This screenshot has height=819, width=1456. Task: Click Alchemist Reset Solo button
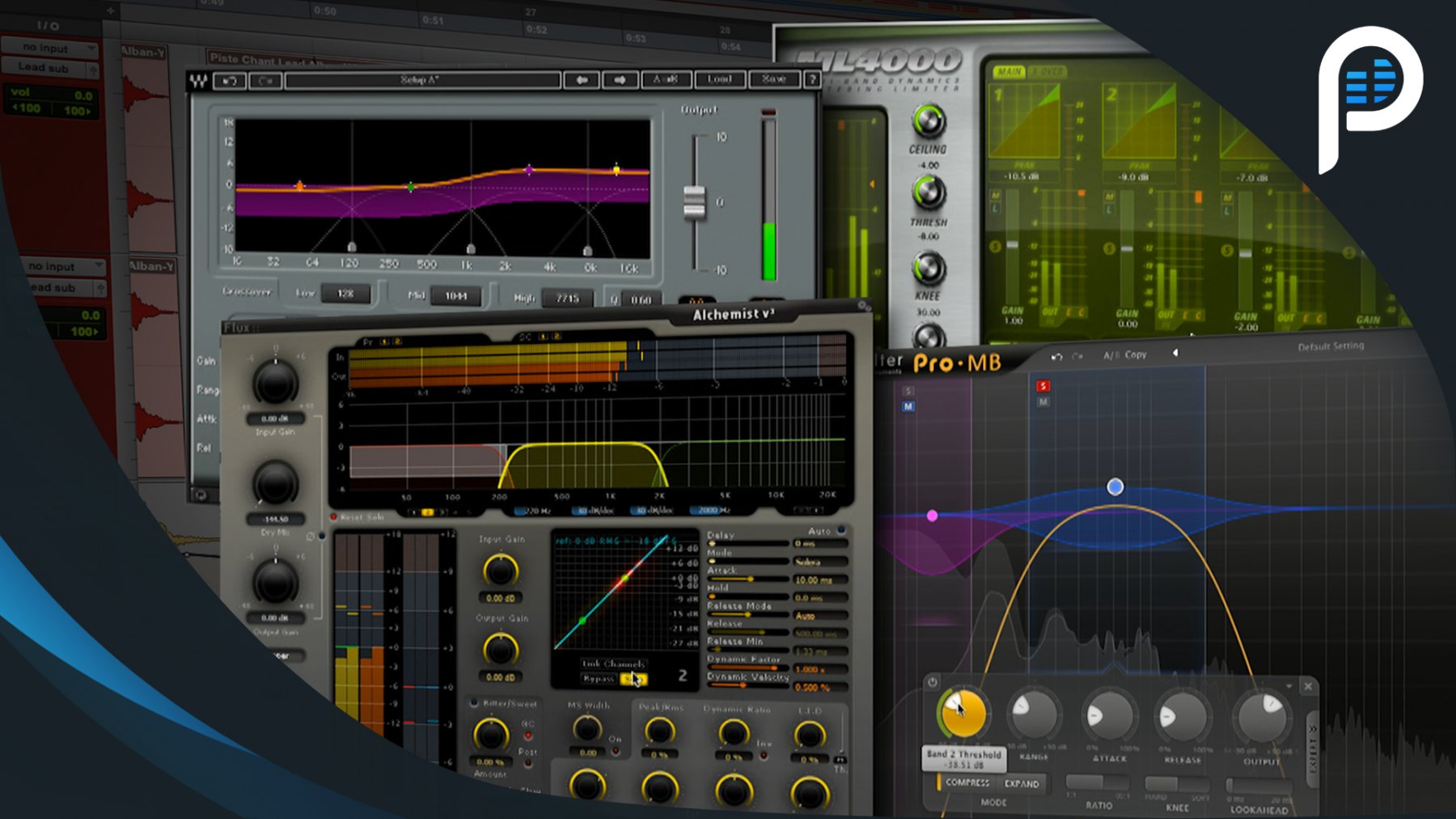tap(357, 517)
